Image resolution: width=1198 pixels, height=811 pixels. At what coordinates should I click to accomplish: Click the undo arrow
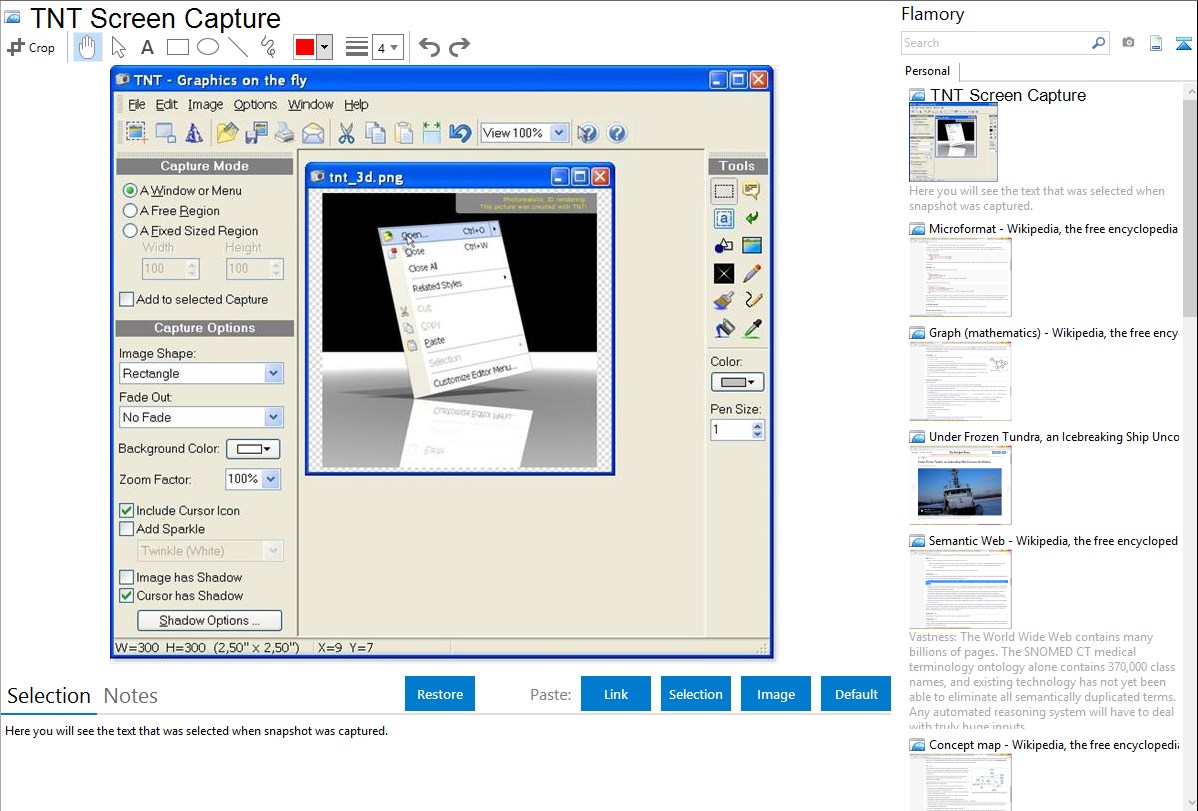tap(429, 47)
